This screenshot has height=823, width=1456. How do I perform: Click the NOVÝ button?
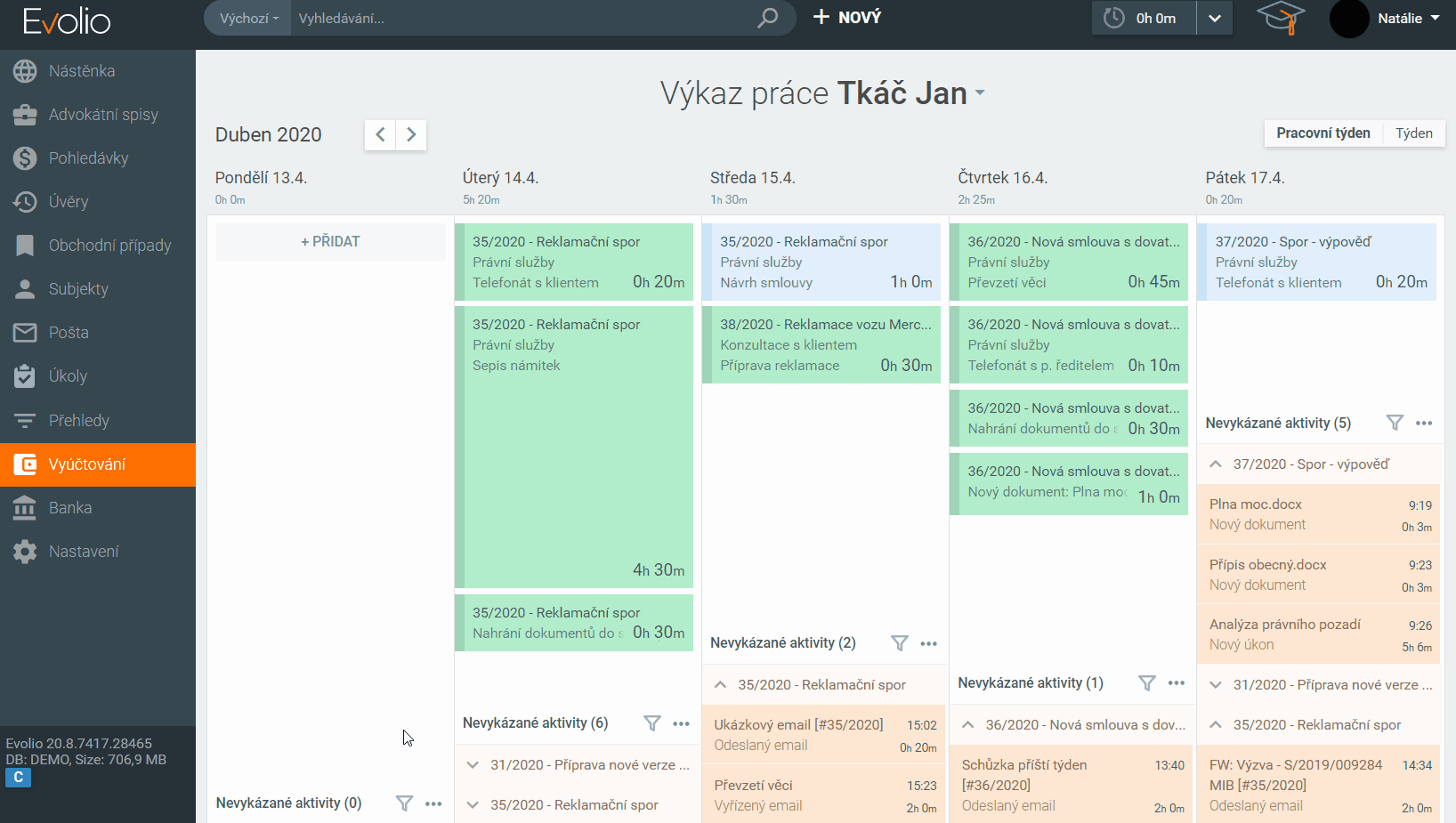[847, 18]
